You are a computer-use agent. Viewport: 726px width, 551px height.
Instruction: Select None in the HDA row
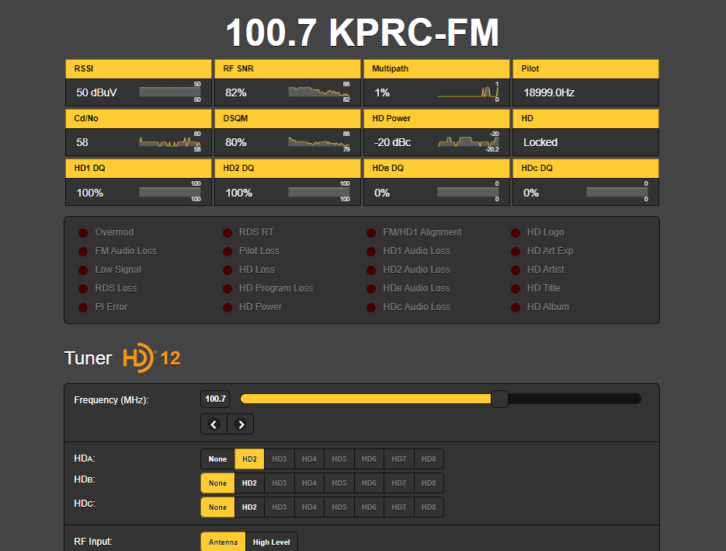click(x=218, y=459)
